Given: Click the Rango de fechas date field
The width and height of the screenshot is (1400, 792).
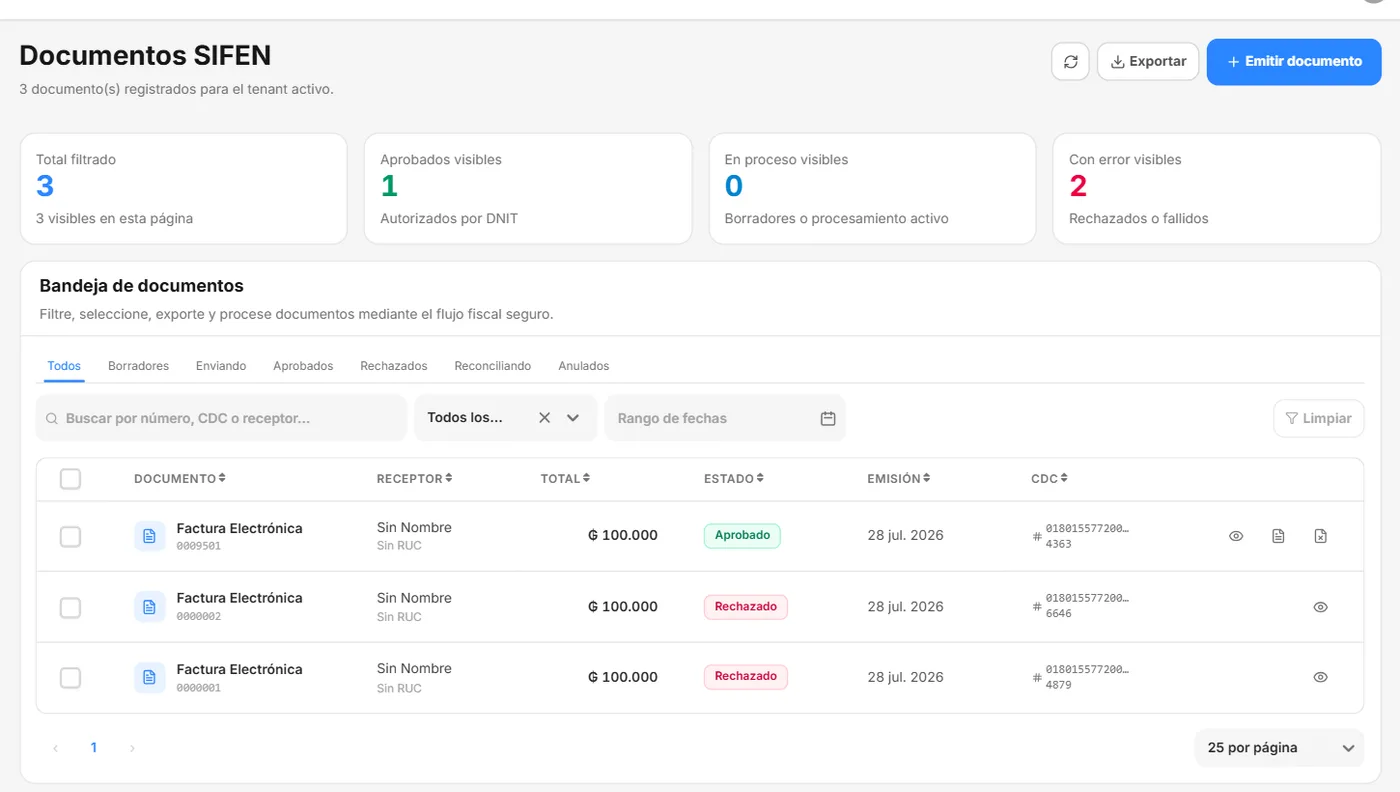Looking at the screenshot, I should pos(725,418).
